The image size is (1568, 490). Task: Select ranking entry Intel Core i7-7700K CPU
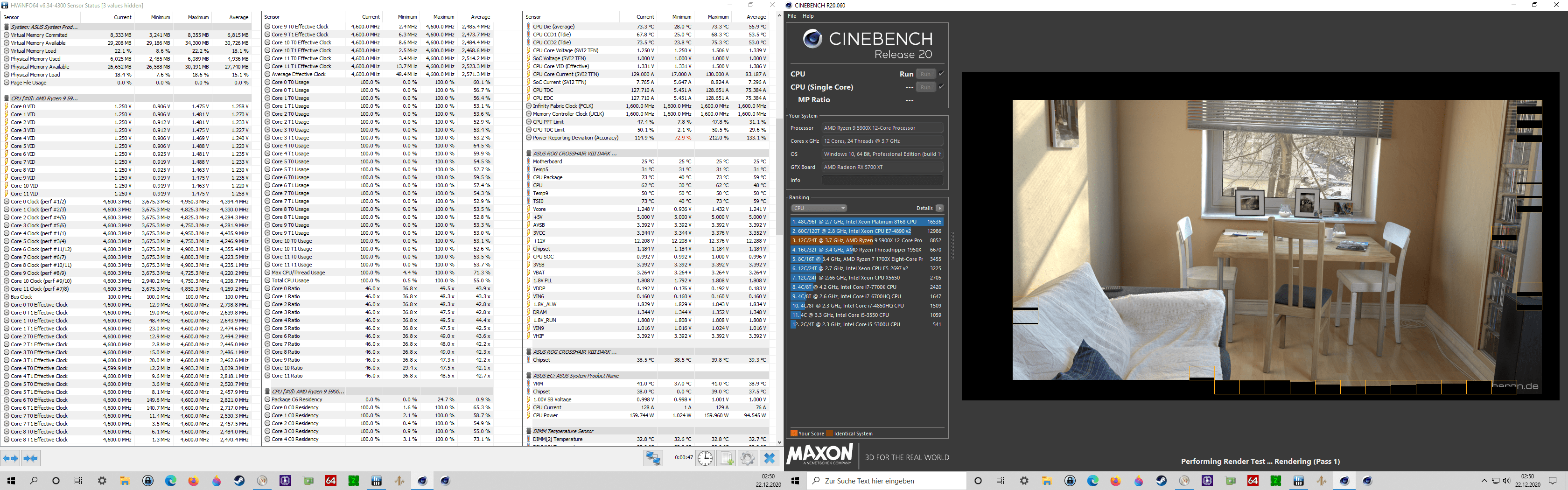pyautogui.click(x=866, y=287)
